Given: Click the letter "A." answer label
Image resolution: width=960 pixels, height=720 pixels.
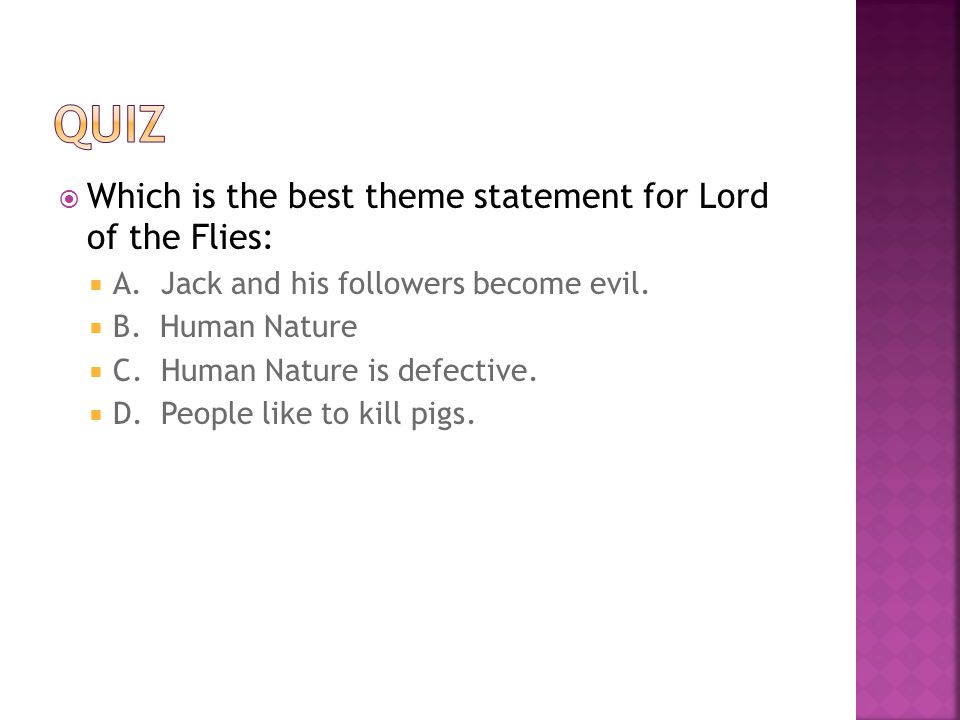Looking at the screenshot, I should [126, 284].
